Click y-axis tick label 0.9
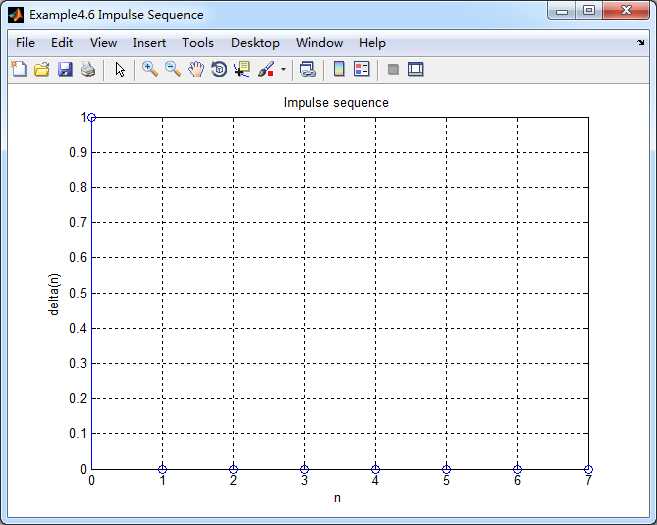Image resolution: width=657 pixels, height=525 pixels. coord(78,153)
